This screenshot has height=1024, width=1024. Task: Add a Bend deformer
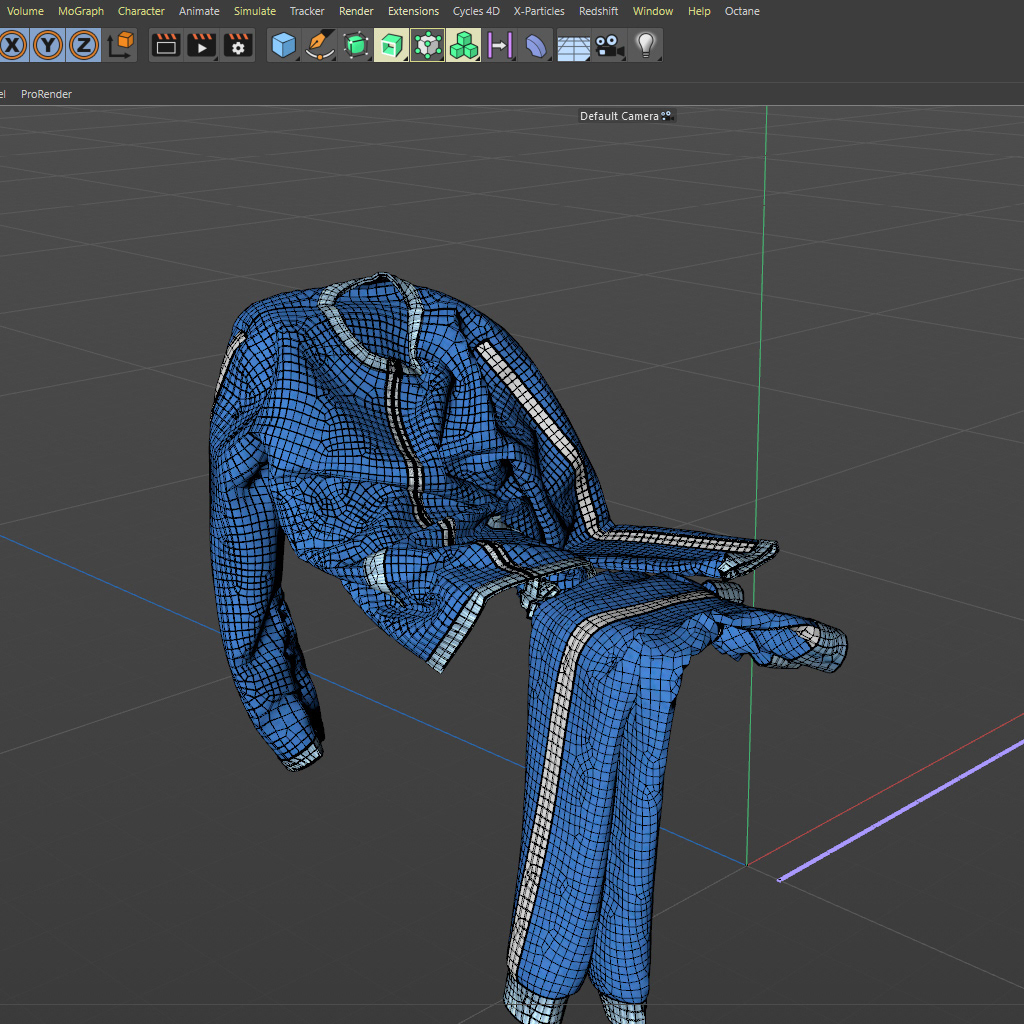tap(536, 45)
